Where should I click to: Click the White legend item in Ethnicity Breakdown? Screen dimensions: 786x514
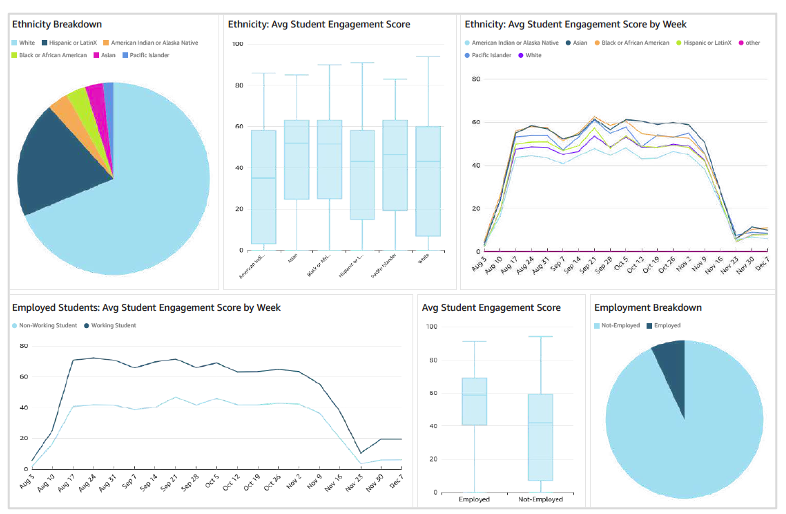(24, 43)
